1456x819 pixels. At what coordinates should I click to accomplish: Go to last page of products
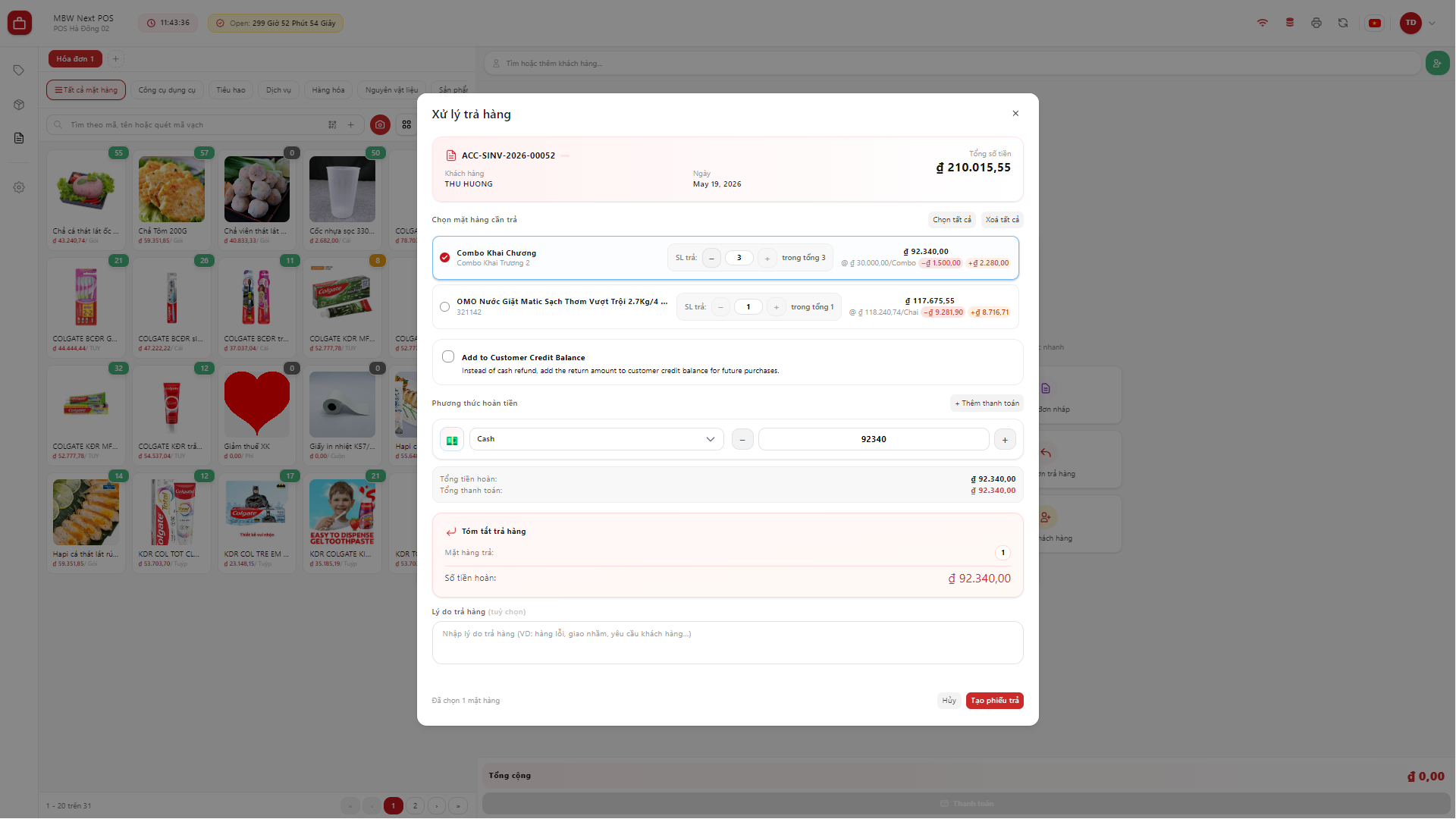[458, 806]
